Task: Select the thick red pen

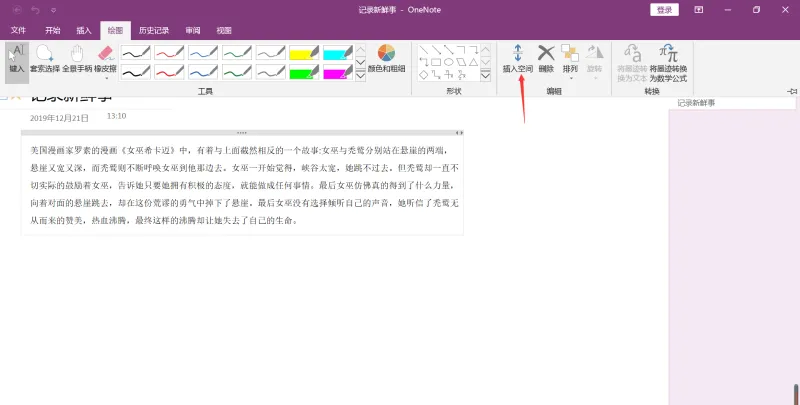Action: (169, 72)
